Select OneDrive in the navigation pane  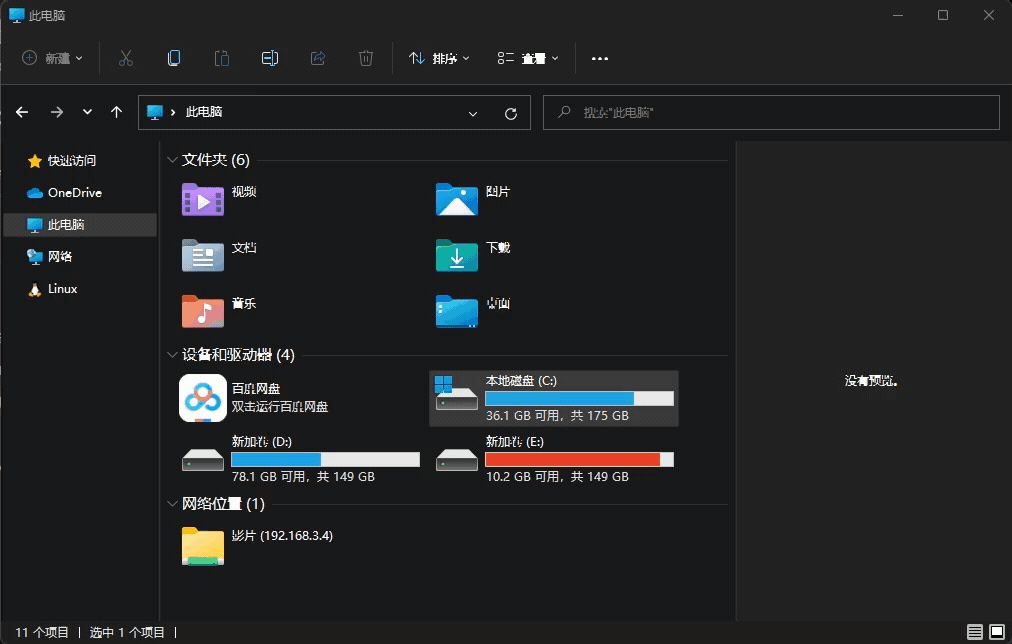coord(74,193)
